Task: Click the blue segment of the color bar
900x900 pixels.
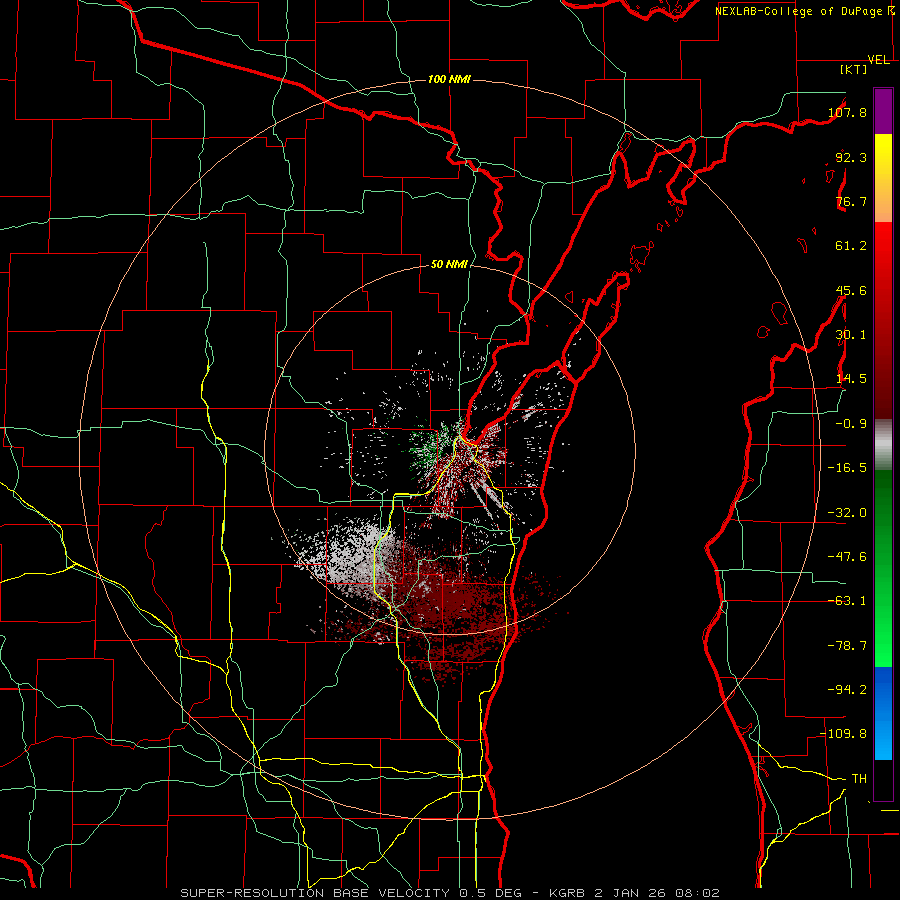Action: click(883, 713)
